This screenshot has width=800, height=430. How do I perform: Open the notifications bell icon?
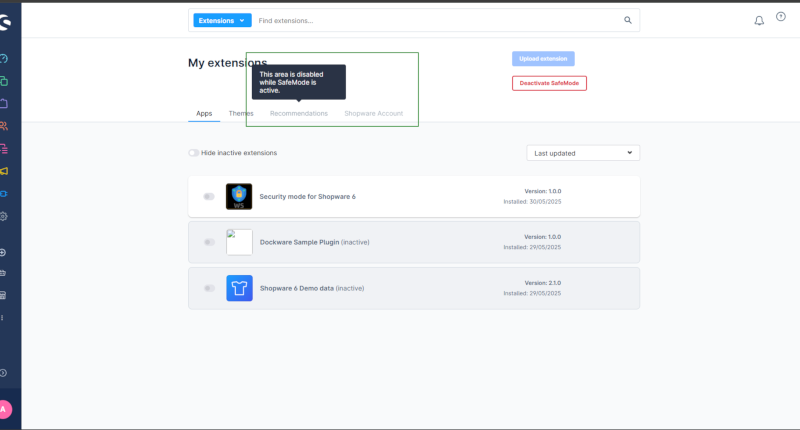759,20
